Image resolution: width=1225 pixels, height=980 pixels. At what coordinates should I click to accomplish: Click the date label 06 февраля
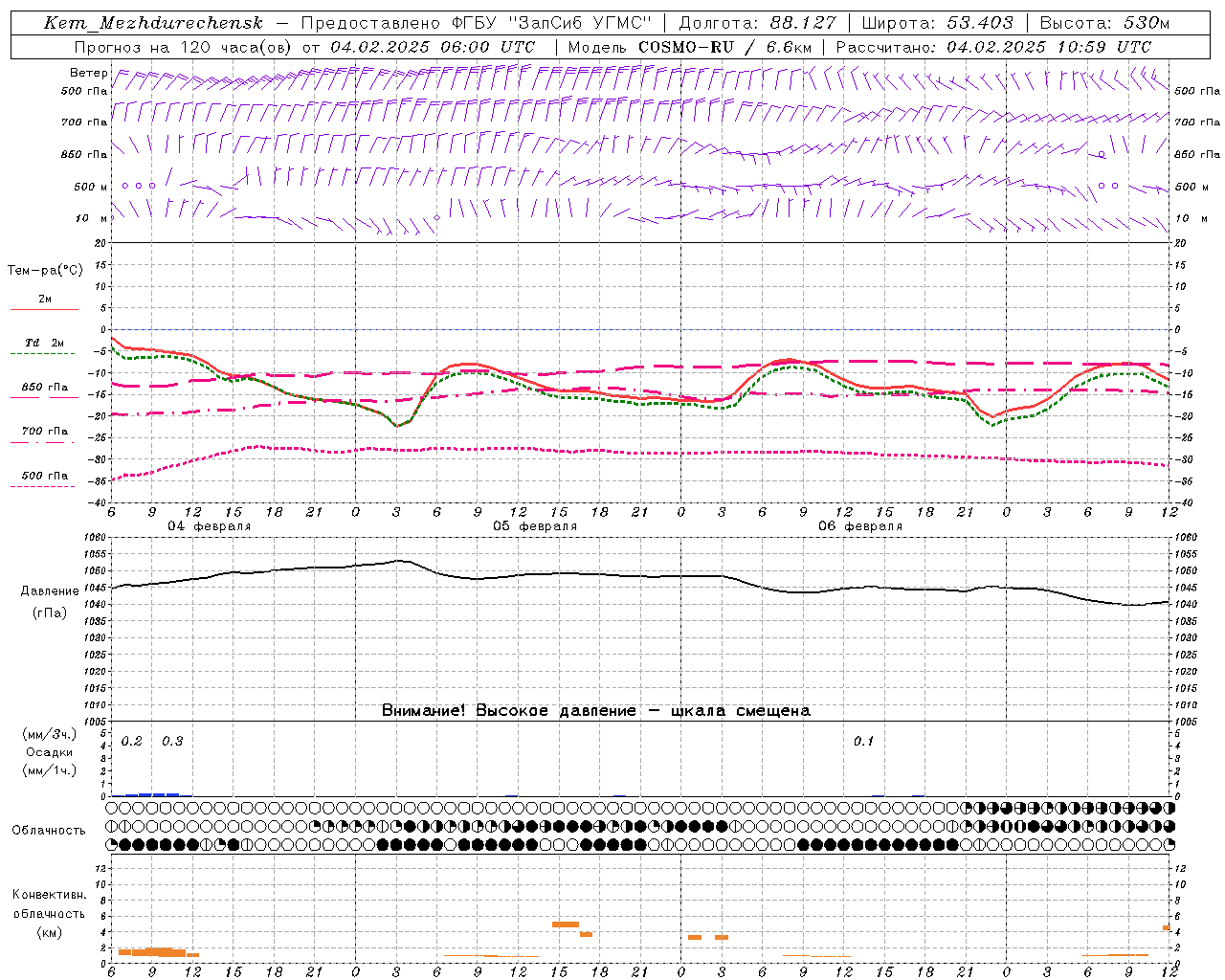coord(860,526)
